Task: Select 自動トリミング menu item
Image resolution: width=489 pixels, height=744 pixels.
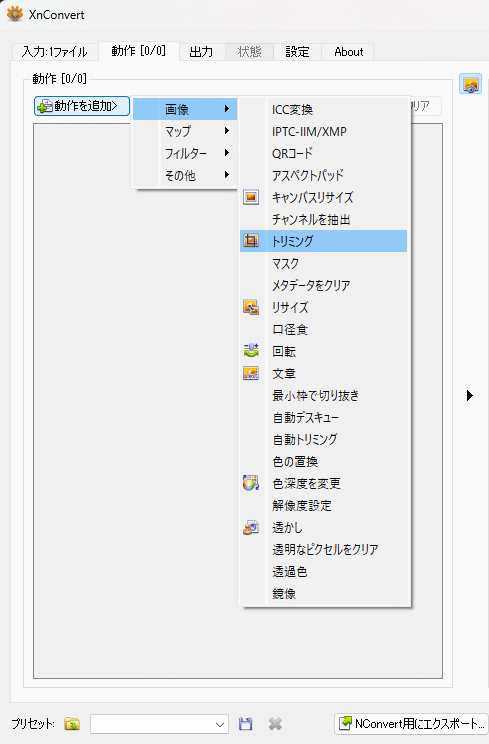Action: (x=323, y=439)
